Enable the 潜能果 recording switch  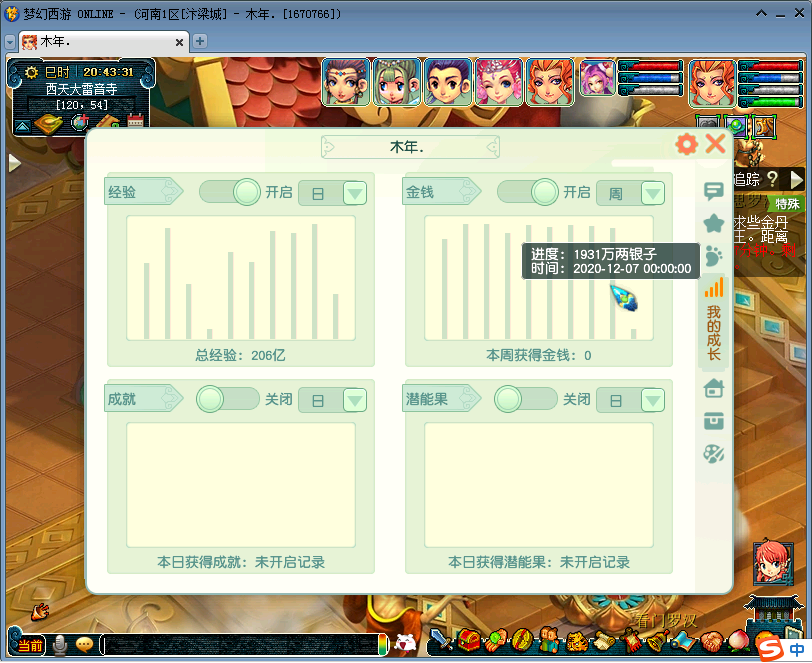click(x=526, y=399)
